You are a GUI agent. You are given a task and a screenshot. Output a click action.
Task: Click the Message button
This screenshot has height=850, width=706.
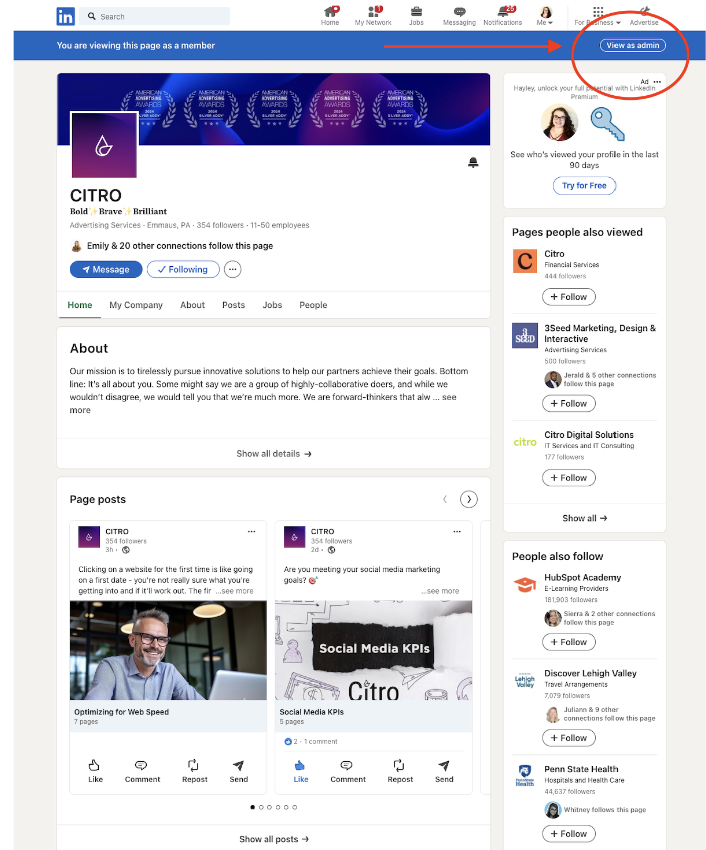click(x=106, y=269)
